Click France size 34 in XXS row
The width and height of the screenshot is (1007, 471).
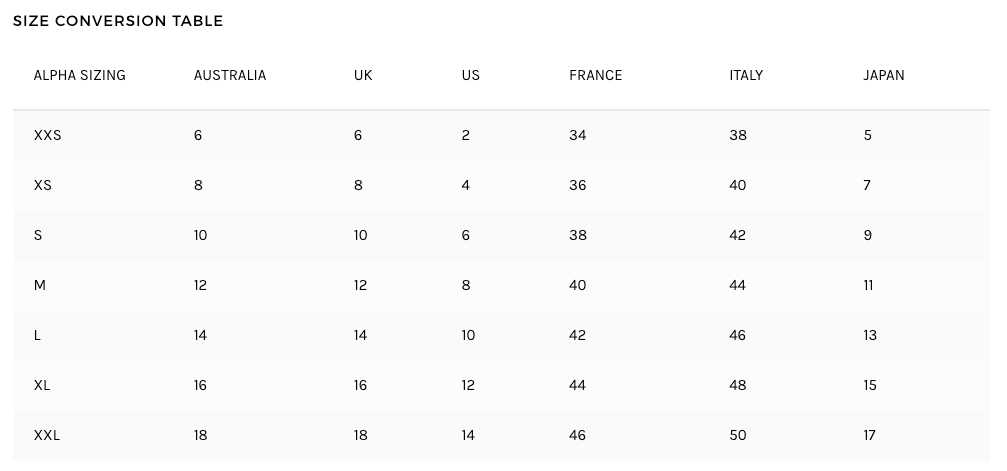point(578,135)
